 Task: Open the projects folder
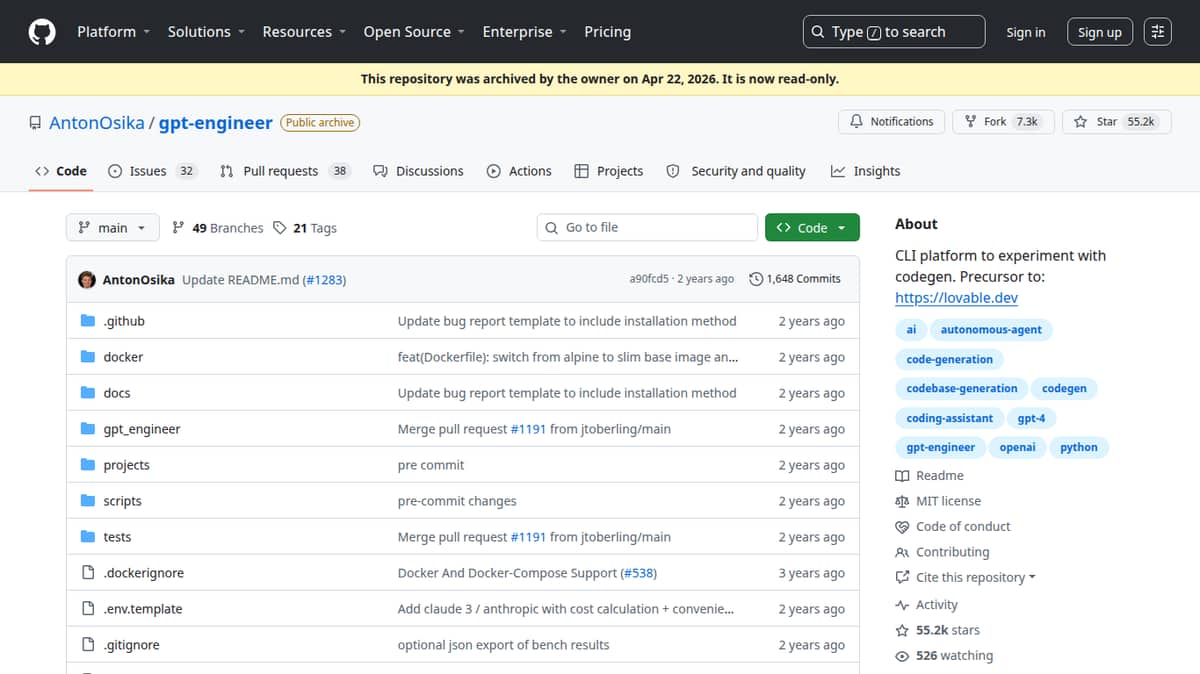(x=127, y=465)
